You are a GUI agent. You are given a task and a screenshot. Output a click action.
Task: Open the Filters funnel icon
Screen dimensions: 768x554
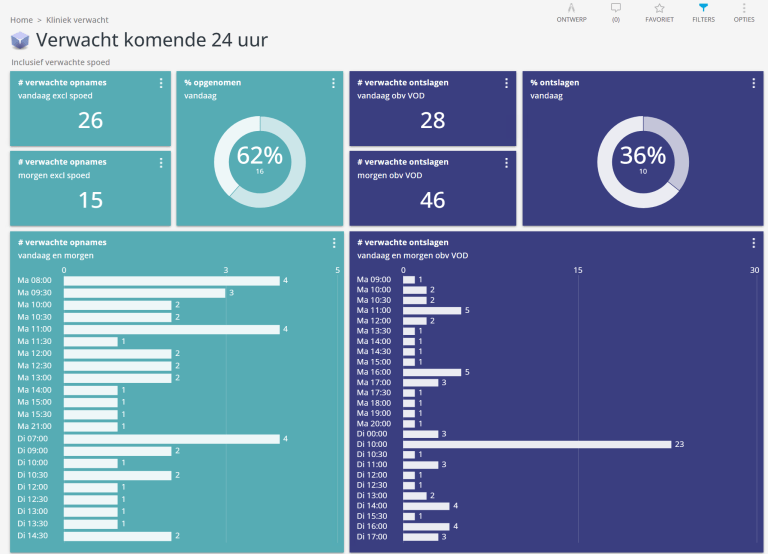coord(703,8)
